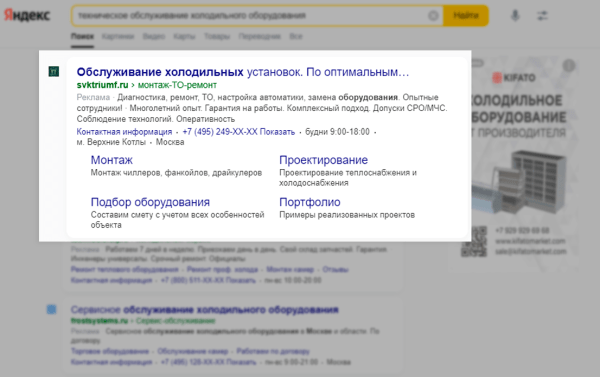Start voice search with the microphone icon

[x=515, y=16]
